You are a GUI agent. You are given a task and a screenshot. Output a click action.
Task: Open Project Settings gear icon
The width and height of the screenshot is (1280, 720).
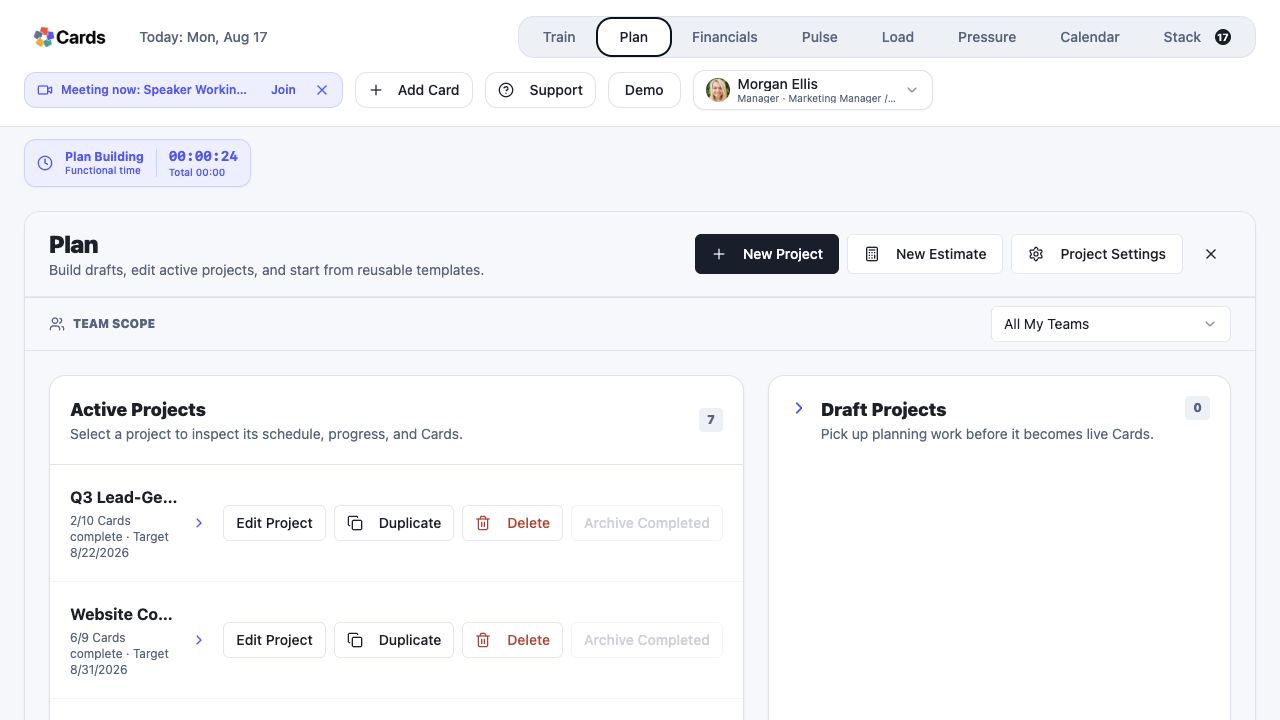[1097, 254]
